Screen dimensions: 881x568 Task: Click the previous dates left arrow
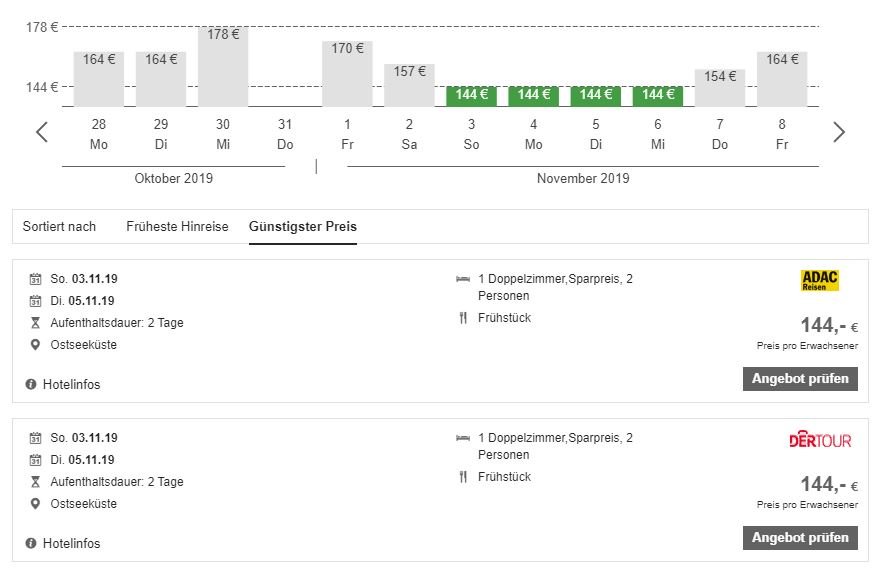42,132
